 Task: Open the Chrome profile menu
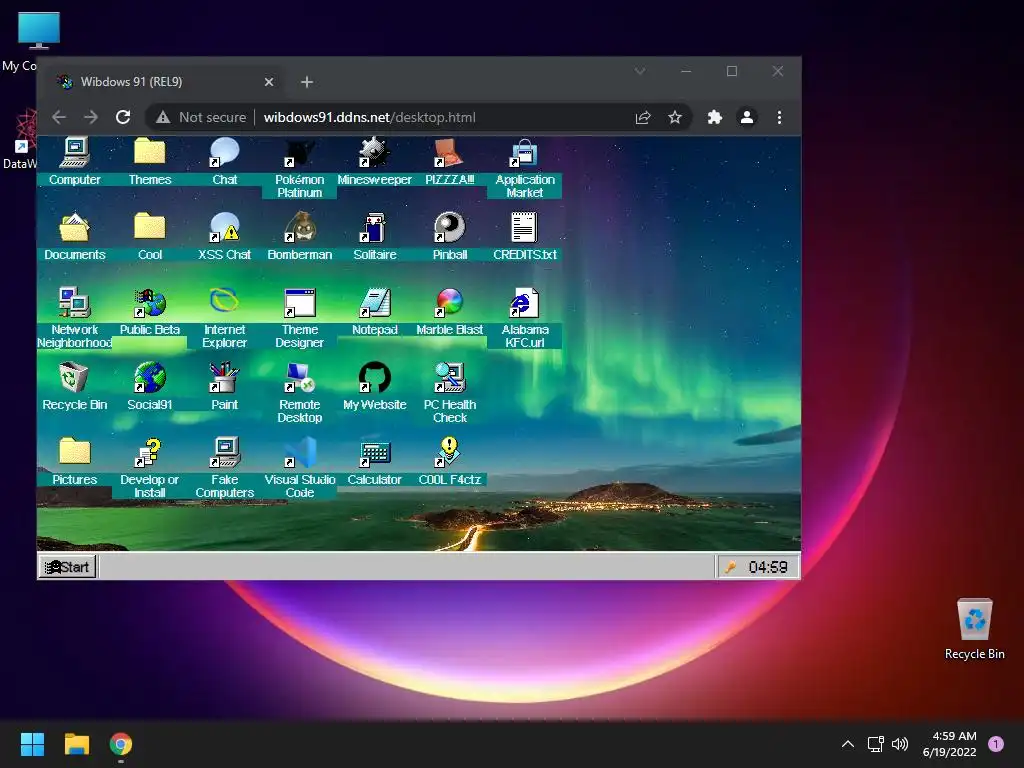click(747, 118)
